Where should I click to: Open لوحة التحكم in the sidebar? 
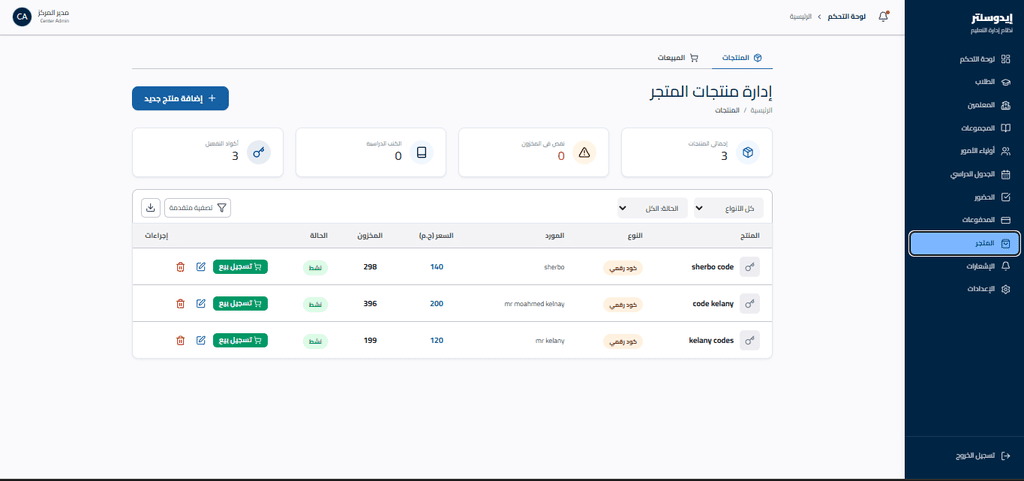(x=964, y=59)
